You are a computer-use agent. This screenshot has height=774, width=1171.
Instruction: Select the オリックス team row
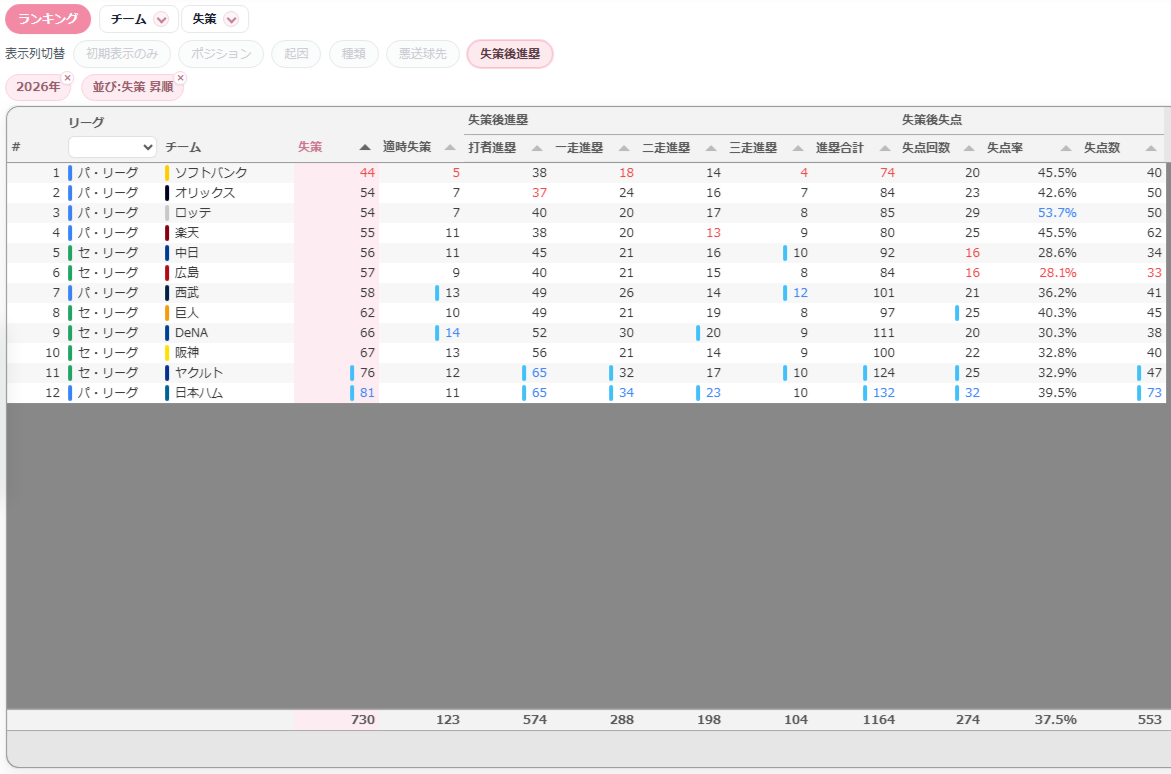coord(585,193)
